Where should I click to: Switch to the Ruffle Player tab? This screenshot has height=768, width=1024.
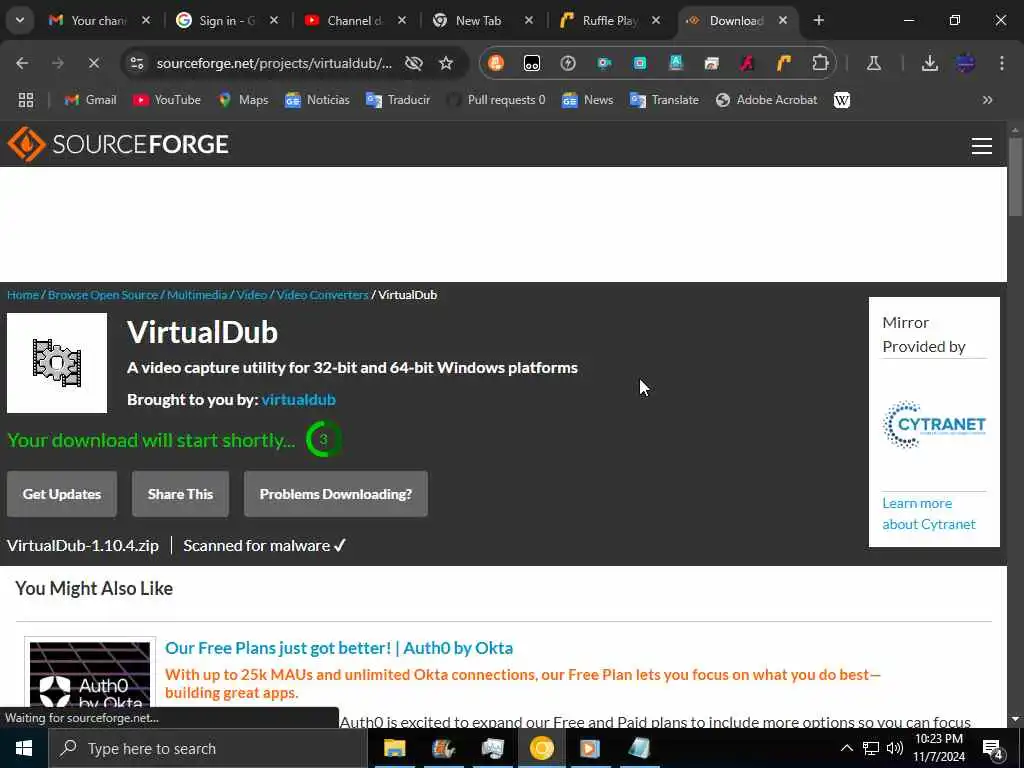coord(610,21)
